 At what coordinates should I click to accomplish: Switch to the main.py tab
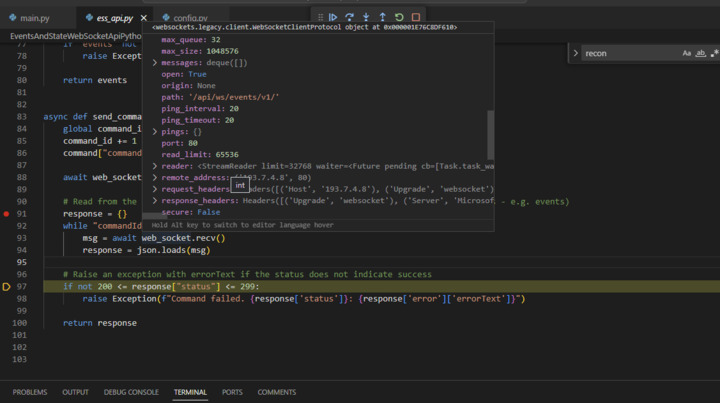coord(34,18)
